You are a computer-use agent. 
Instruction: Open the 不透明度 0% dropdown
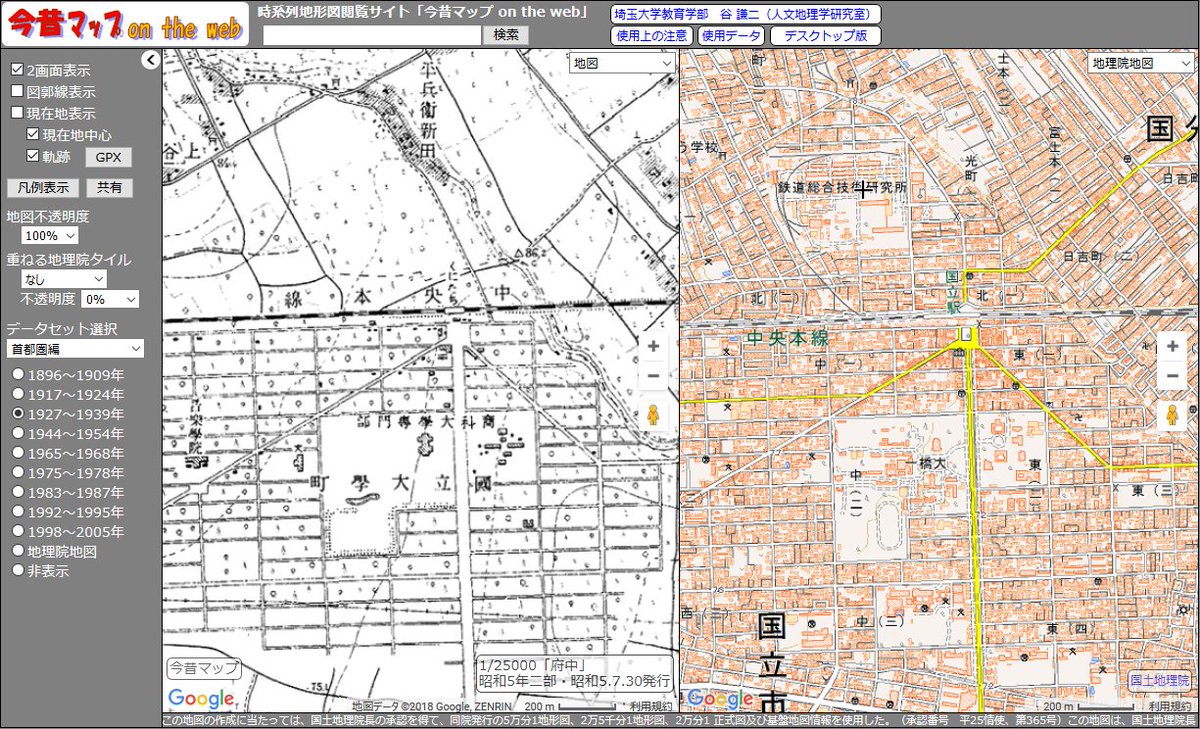[x=111, y=299]
